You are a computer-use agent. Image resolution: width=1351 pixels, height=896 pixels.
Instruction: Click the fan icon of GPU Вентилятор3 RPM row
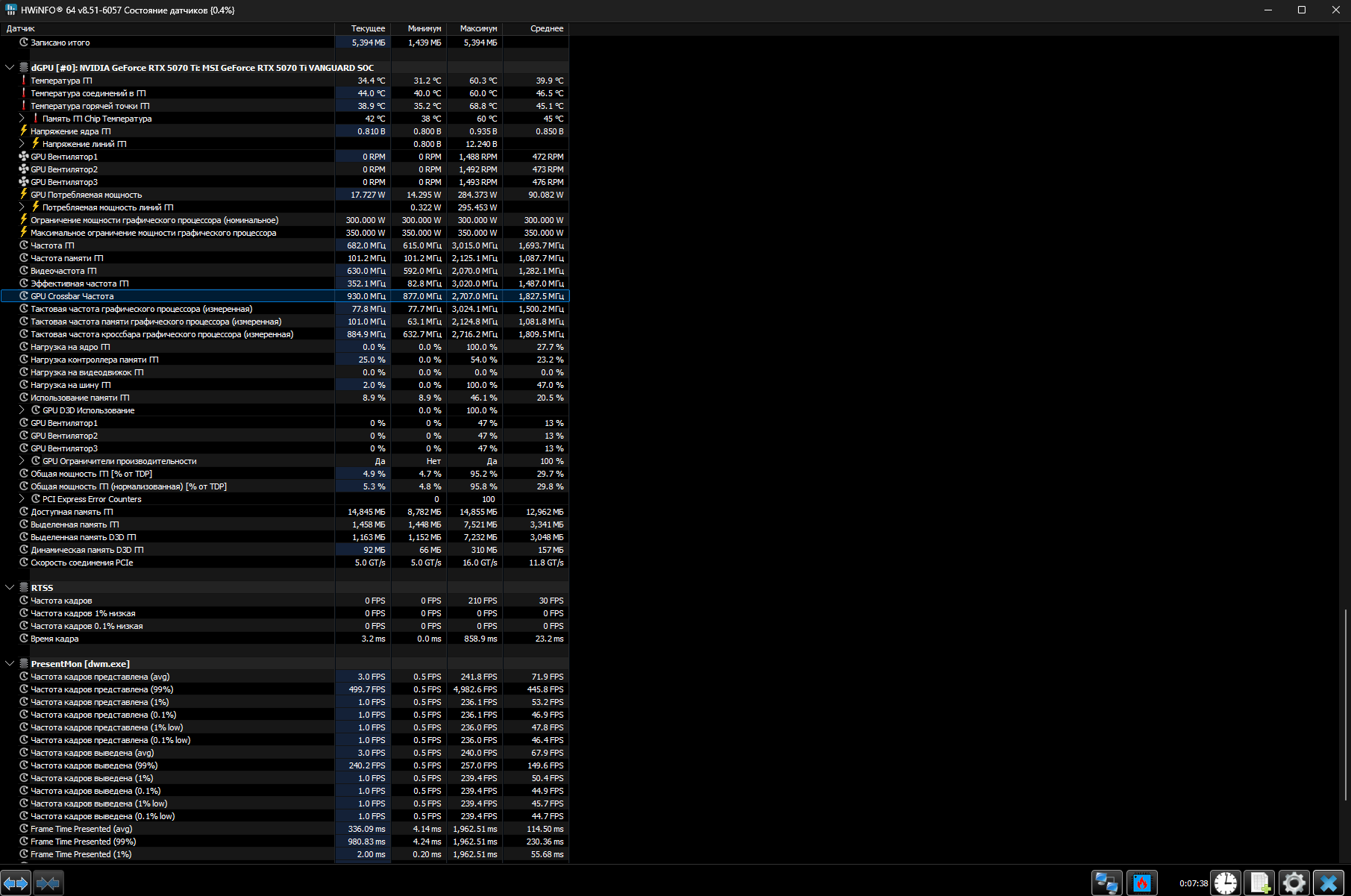[24, 182]
